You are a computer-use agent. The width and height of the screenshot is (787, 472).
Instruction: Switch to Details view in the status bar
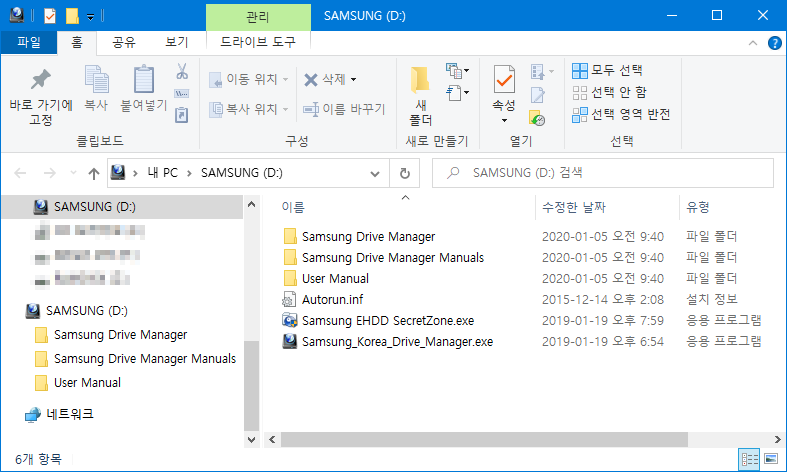[x=749, y=459]
